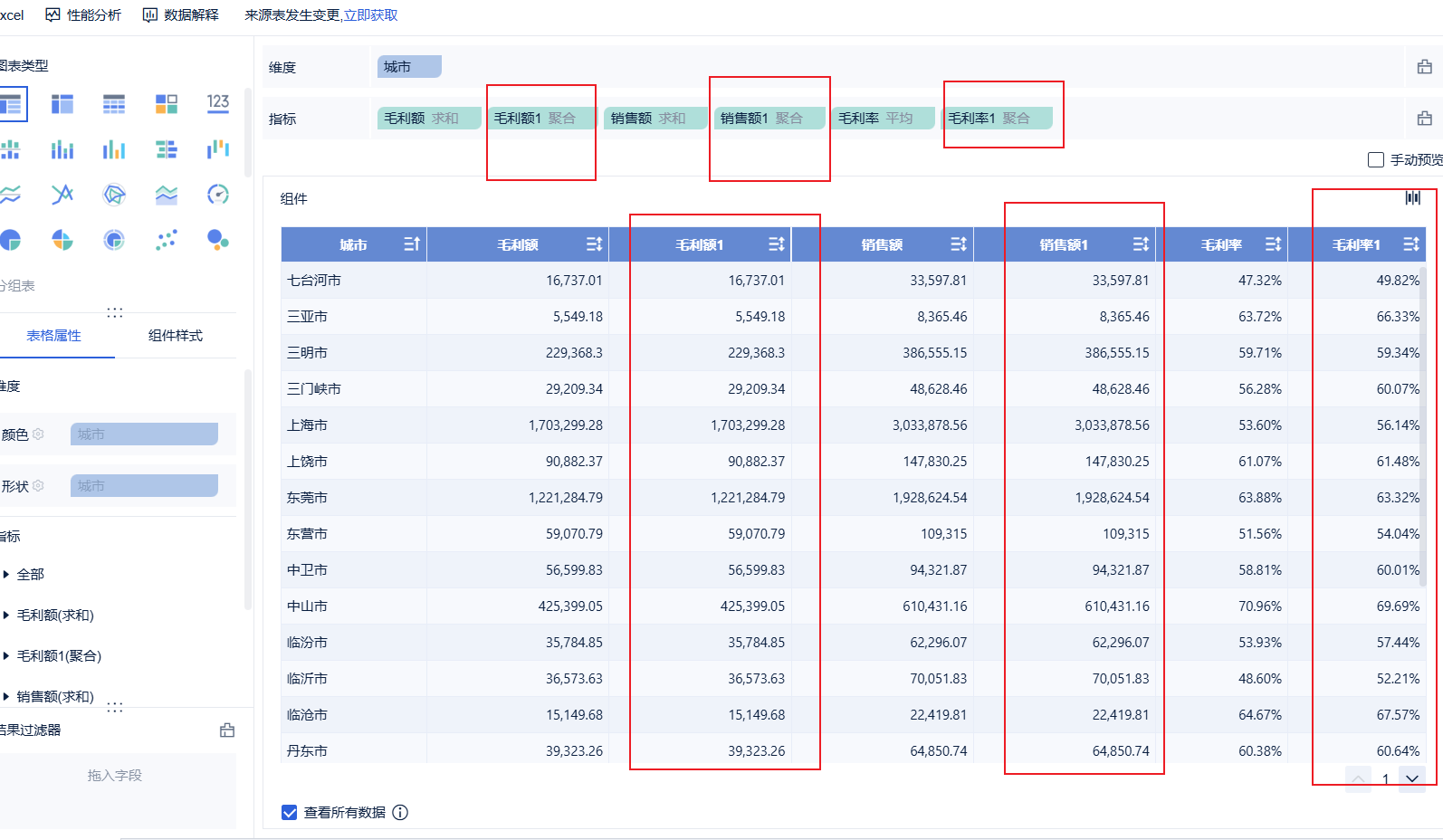Sort by the 毛利额 column header icon
This screenshot has width=1443, height=840.
click(x=594, y=244)
